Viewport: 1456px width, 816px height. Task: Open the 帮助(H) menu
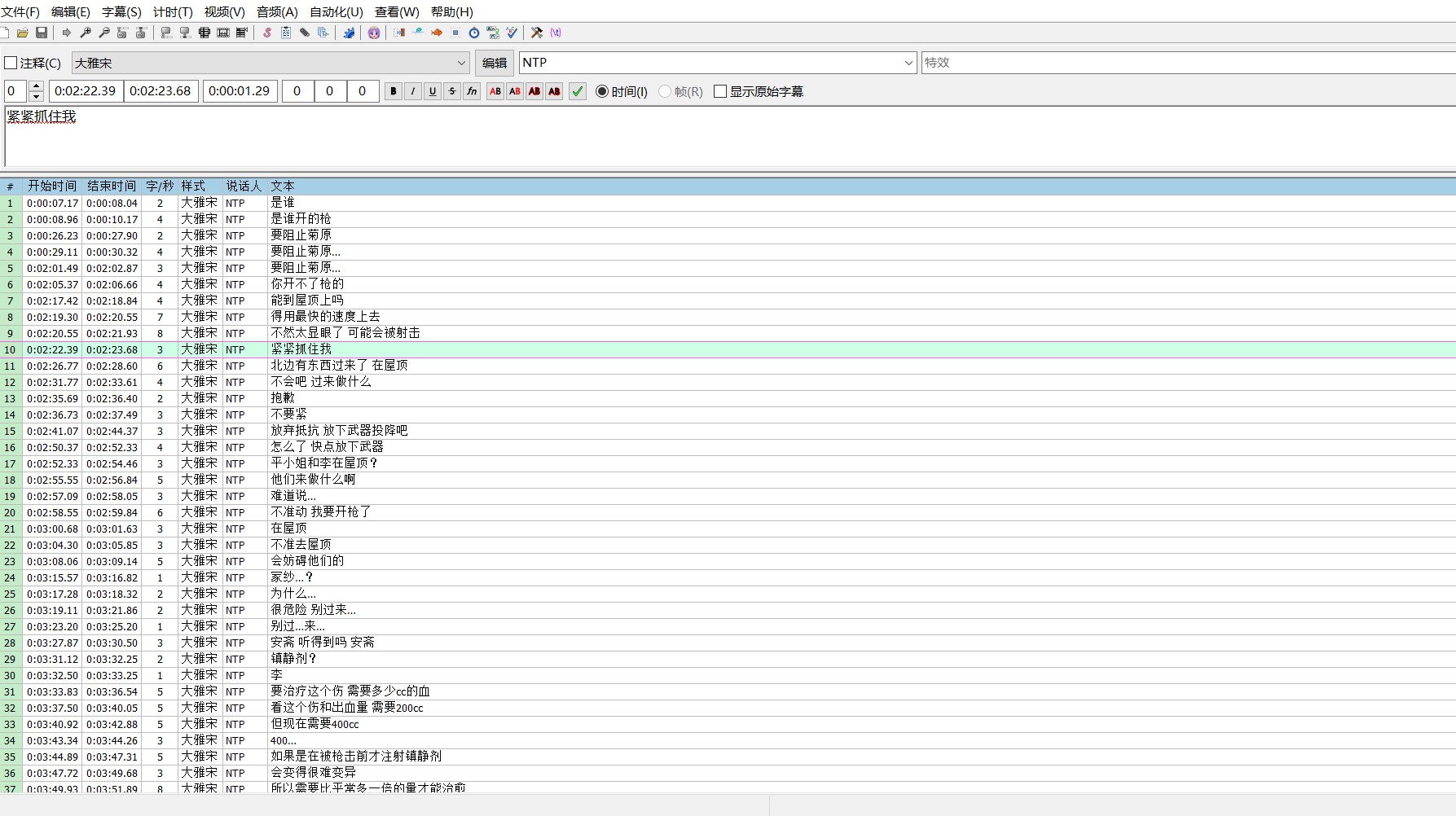coord(451,11)
